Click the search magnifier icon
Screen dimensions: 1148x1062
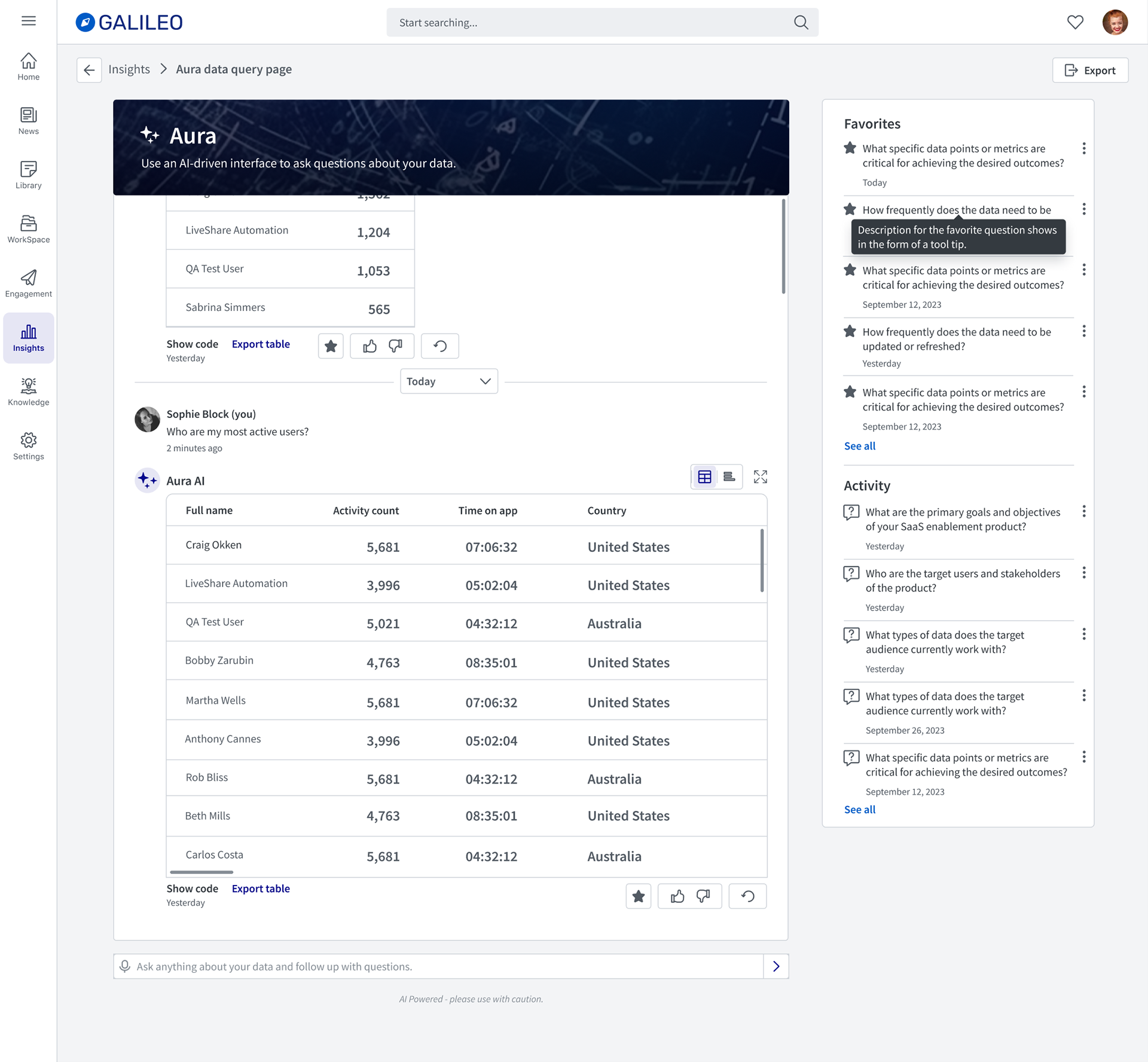[x=801, y=22]
